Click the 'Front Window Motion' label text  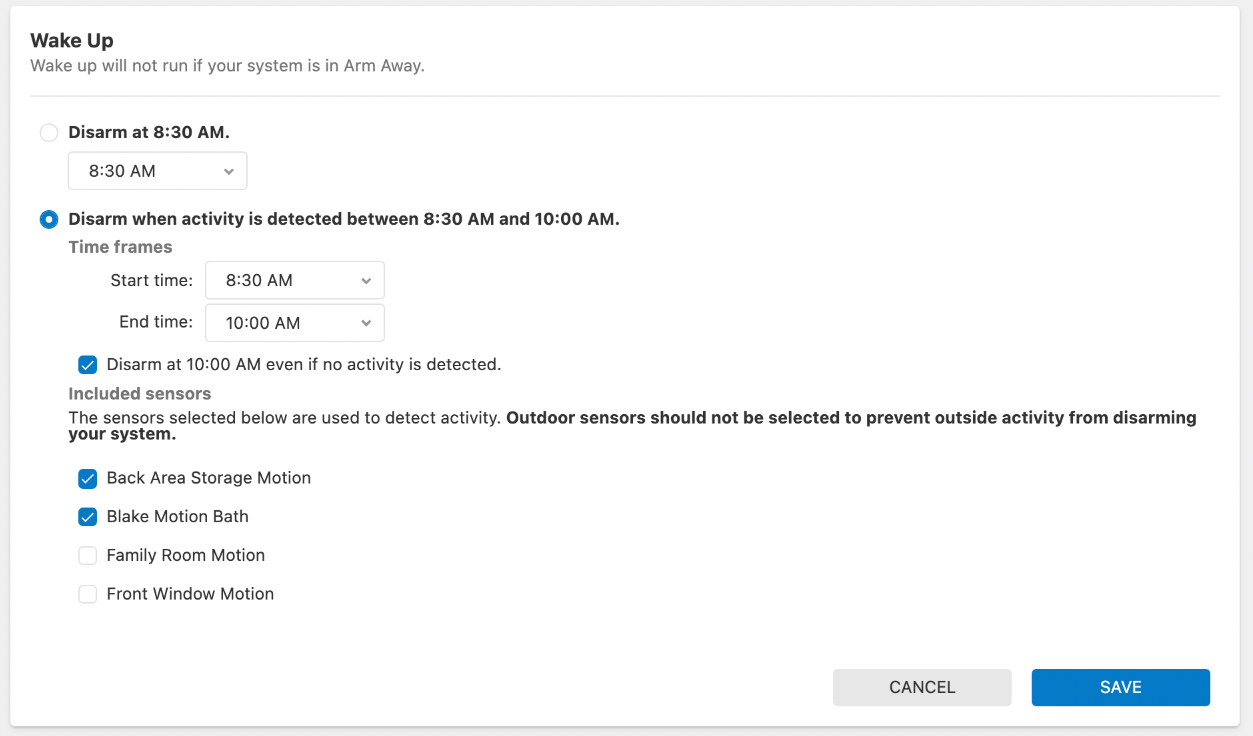[x=190, y=594]
